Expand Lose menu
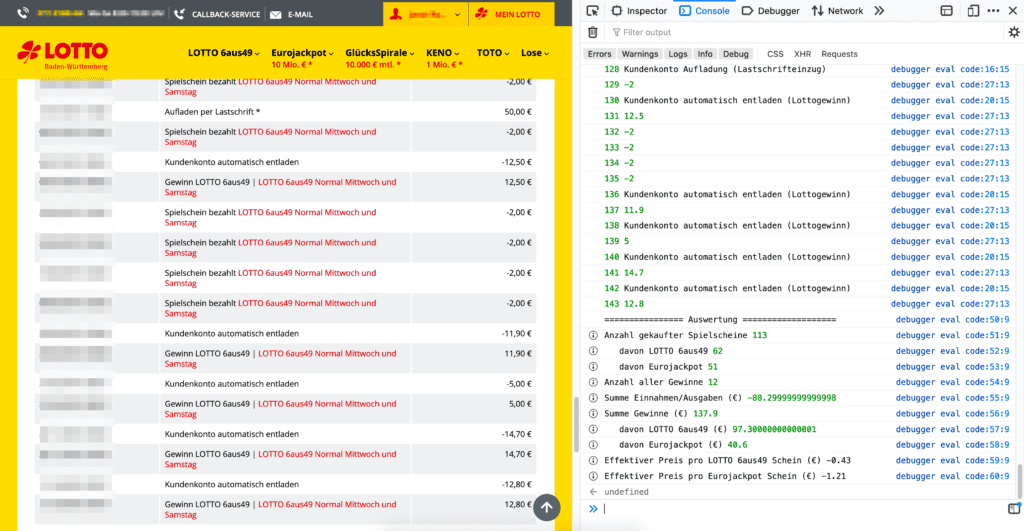The height and width of the screenshot is (531, 1024). [x=535, y=53]
